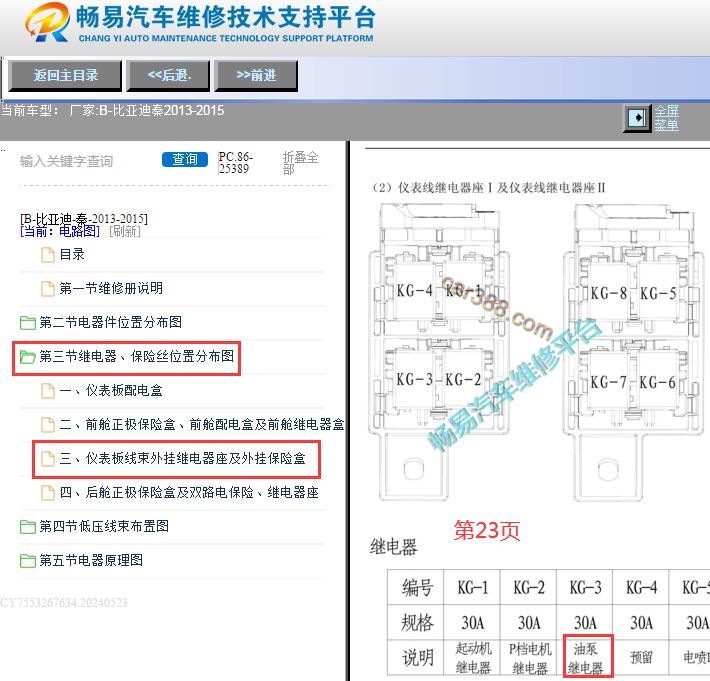710x681 pixels.
Task: Focus the 输入关键字查询 search field
Action: pos(86,161)
